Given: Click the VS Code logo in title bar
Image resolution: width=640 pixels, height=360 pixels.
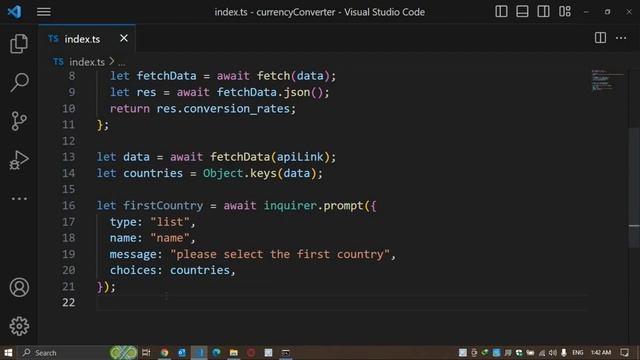Looking at the screenshot, I should (x=15, y=11).
